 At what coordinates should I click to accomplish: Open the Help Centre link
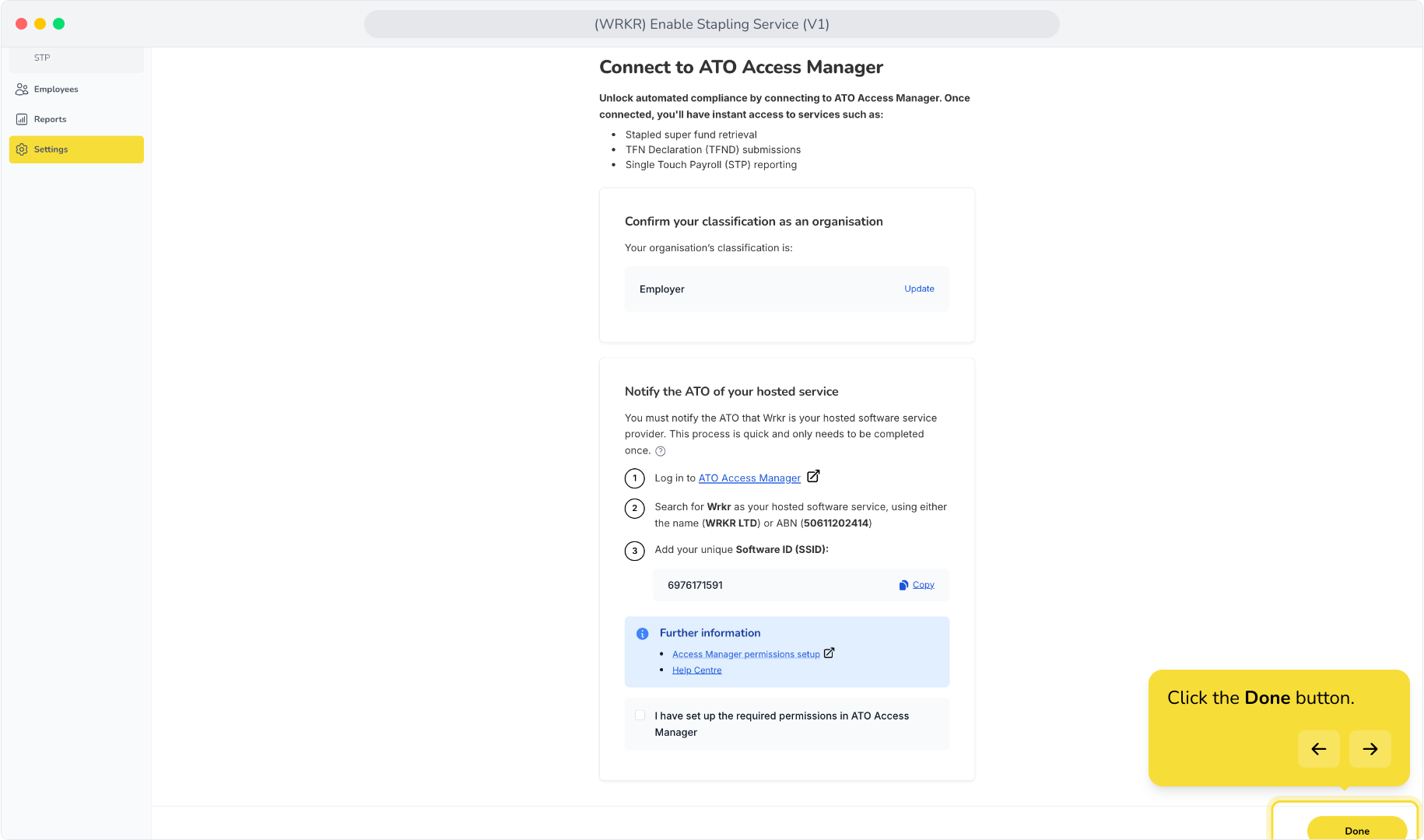697,670
